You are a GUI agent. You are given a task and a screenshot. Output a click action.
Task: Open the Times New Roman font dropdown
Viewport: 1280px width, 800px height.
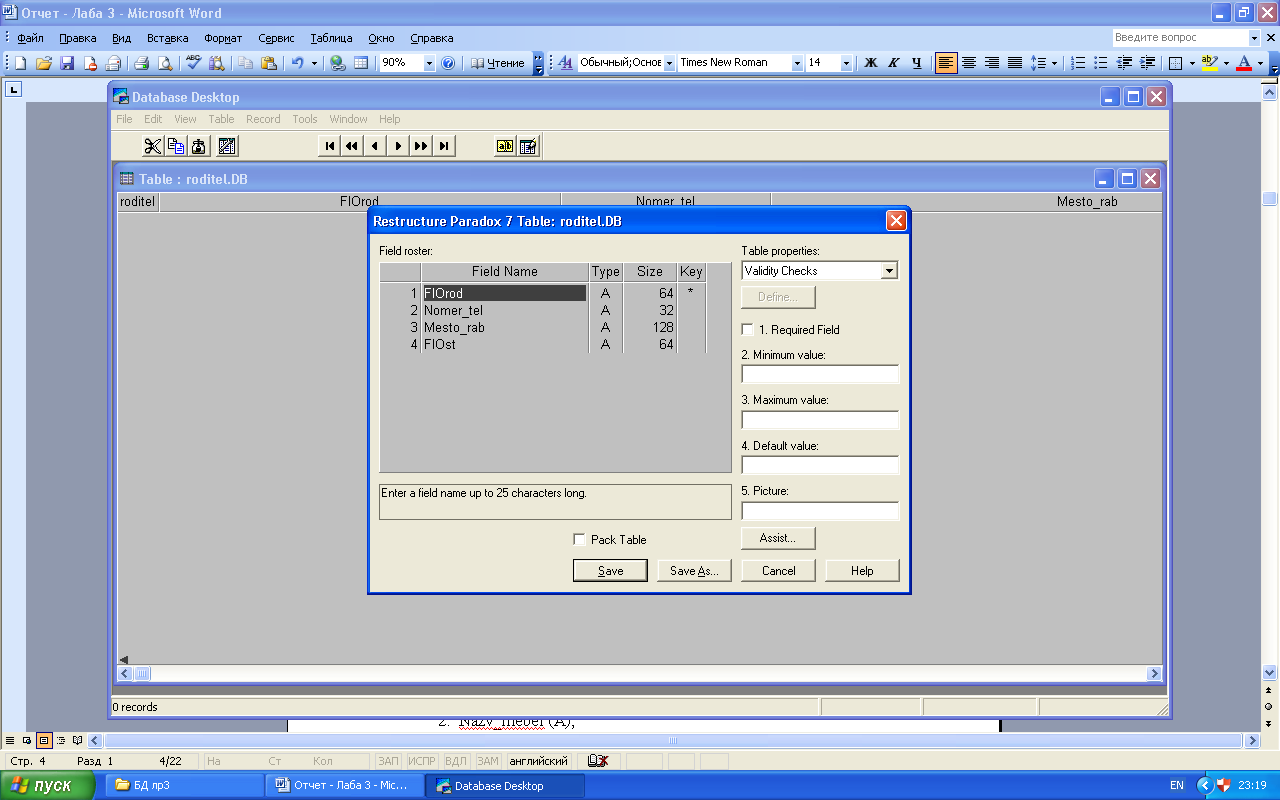797,63
